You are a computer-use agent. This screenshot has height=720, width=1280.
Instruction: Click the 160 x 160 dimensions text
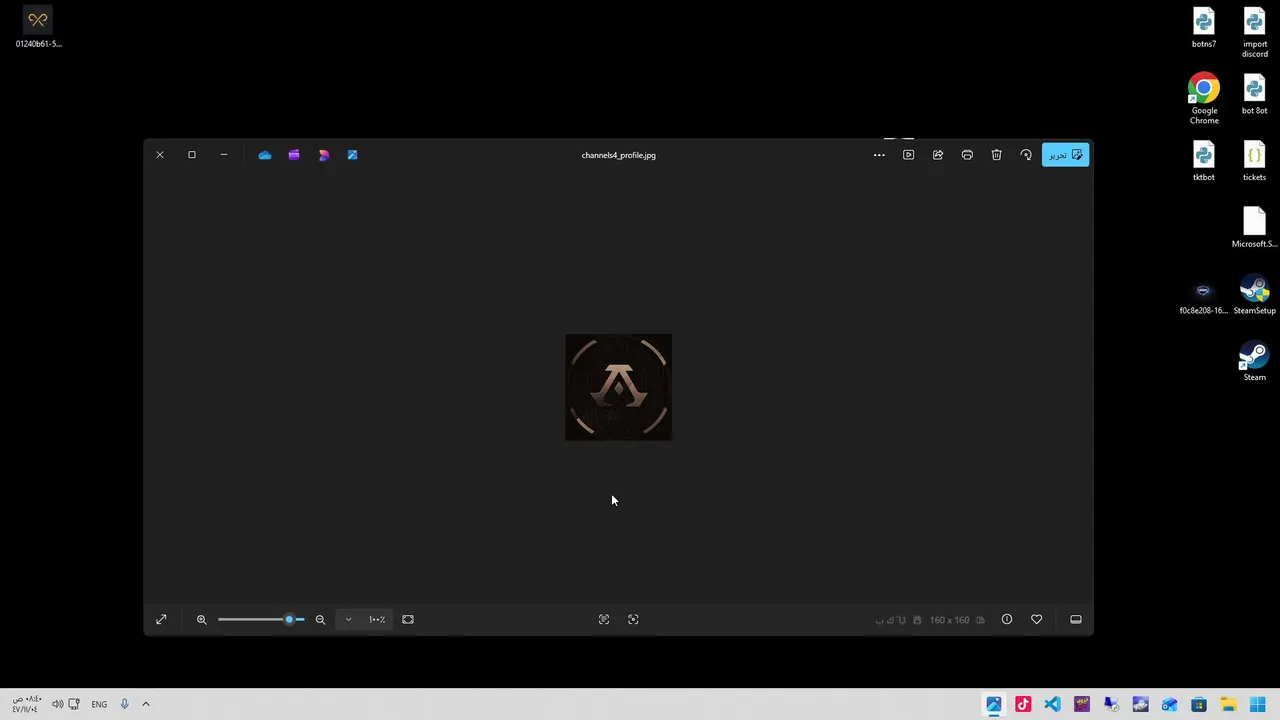click(949, 620)
